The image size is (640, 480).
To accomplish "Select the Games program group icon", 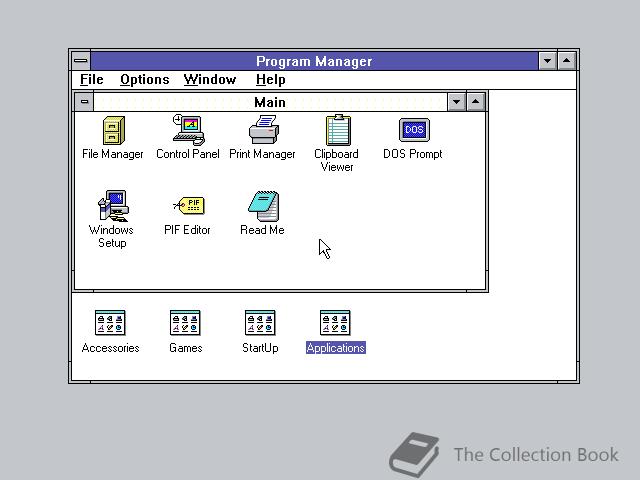I will click(x=185, y=322).
